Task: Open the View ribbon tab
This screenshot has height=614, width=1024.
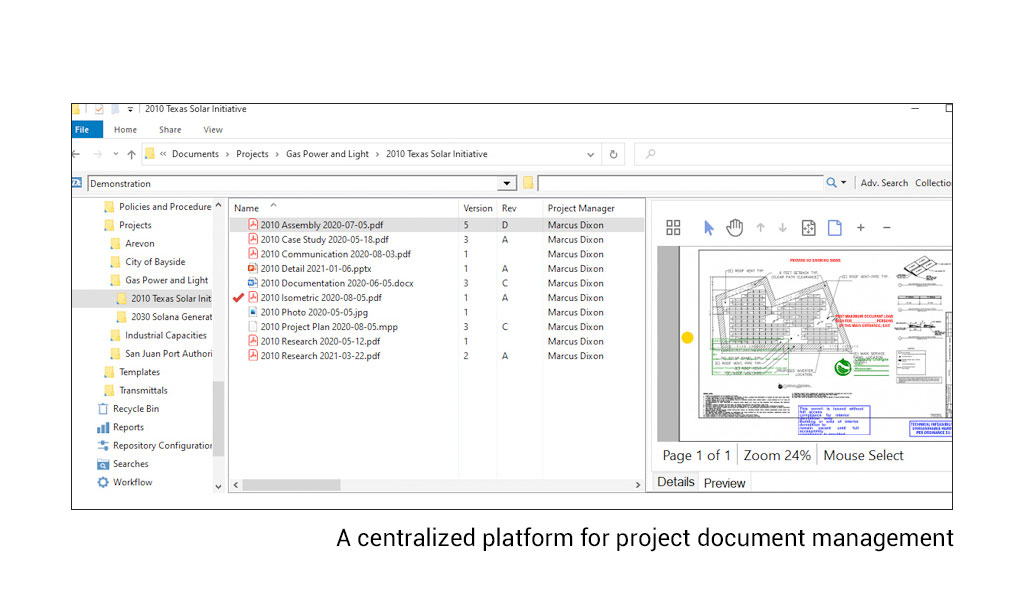Action: pyautogui.click(x=213, y=129)
